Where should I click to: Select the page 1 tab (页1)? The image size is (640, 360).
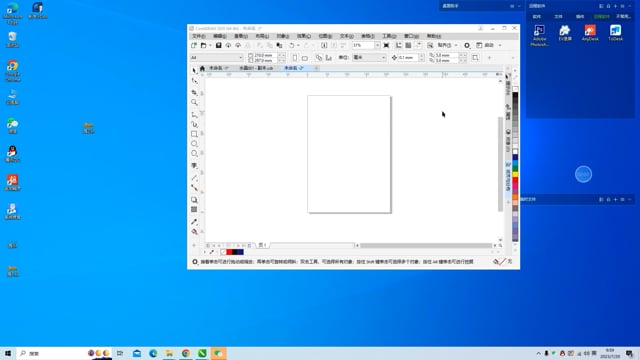(x=262, y=245)
